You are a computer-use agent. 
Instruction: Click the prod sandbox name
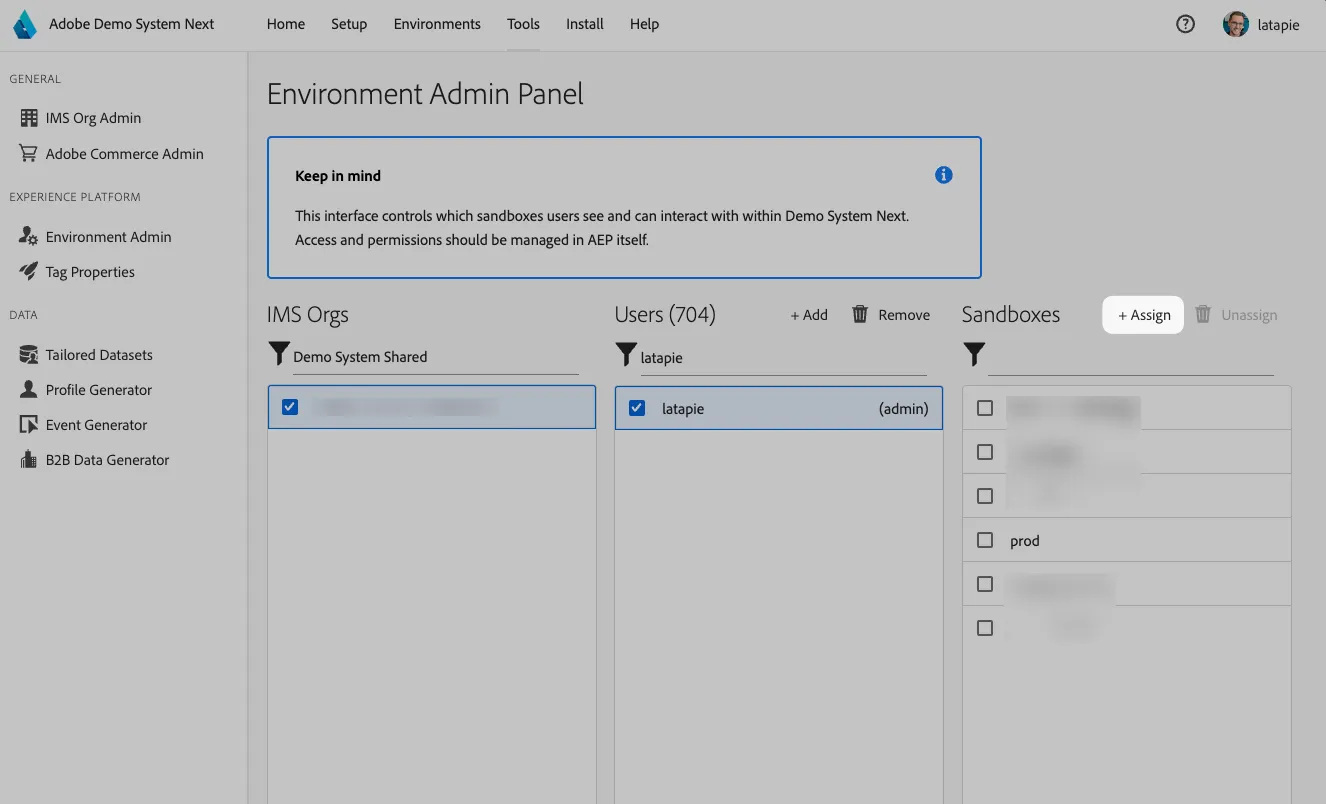click(1025, 541)
